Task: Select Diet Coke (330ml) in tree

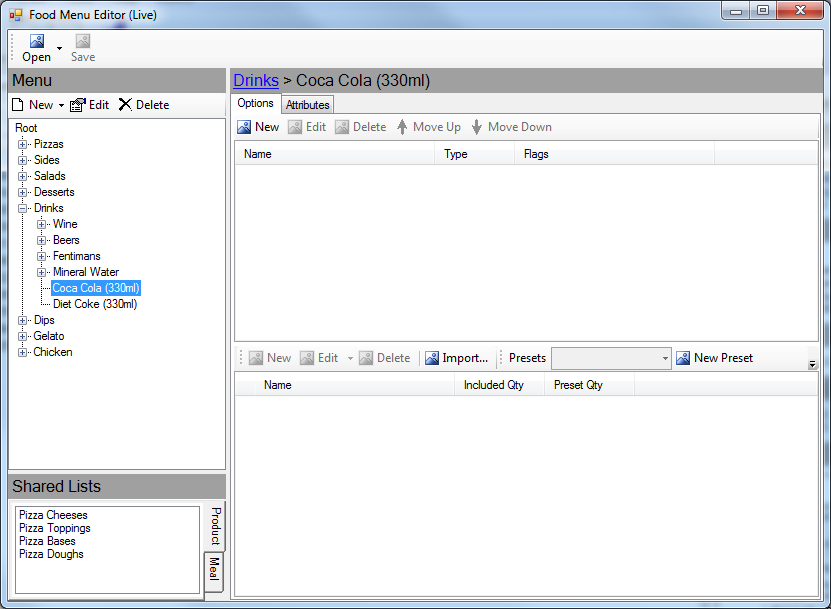Action: [95, 304]
